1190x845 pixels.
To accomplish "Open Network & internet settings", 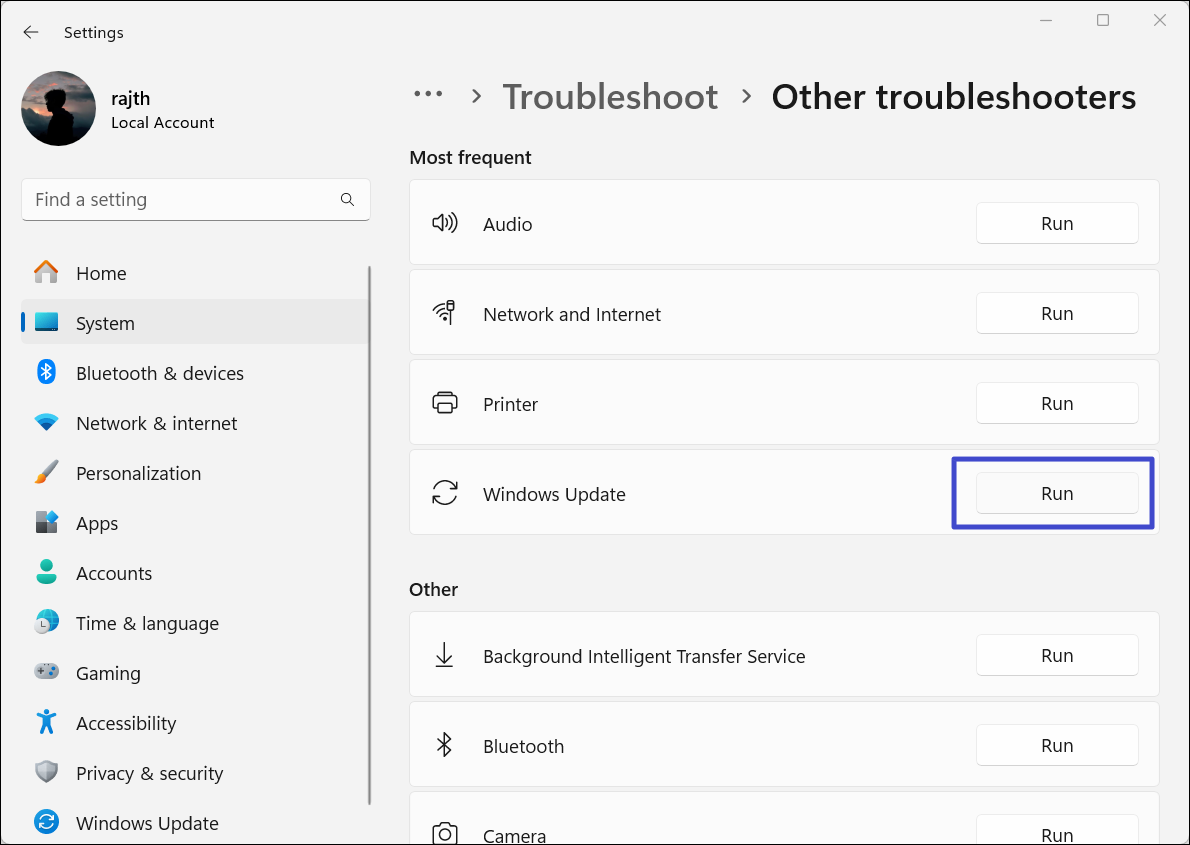I will click(156, 423).
